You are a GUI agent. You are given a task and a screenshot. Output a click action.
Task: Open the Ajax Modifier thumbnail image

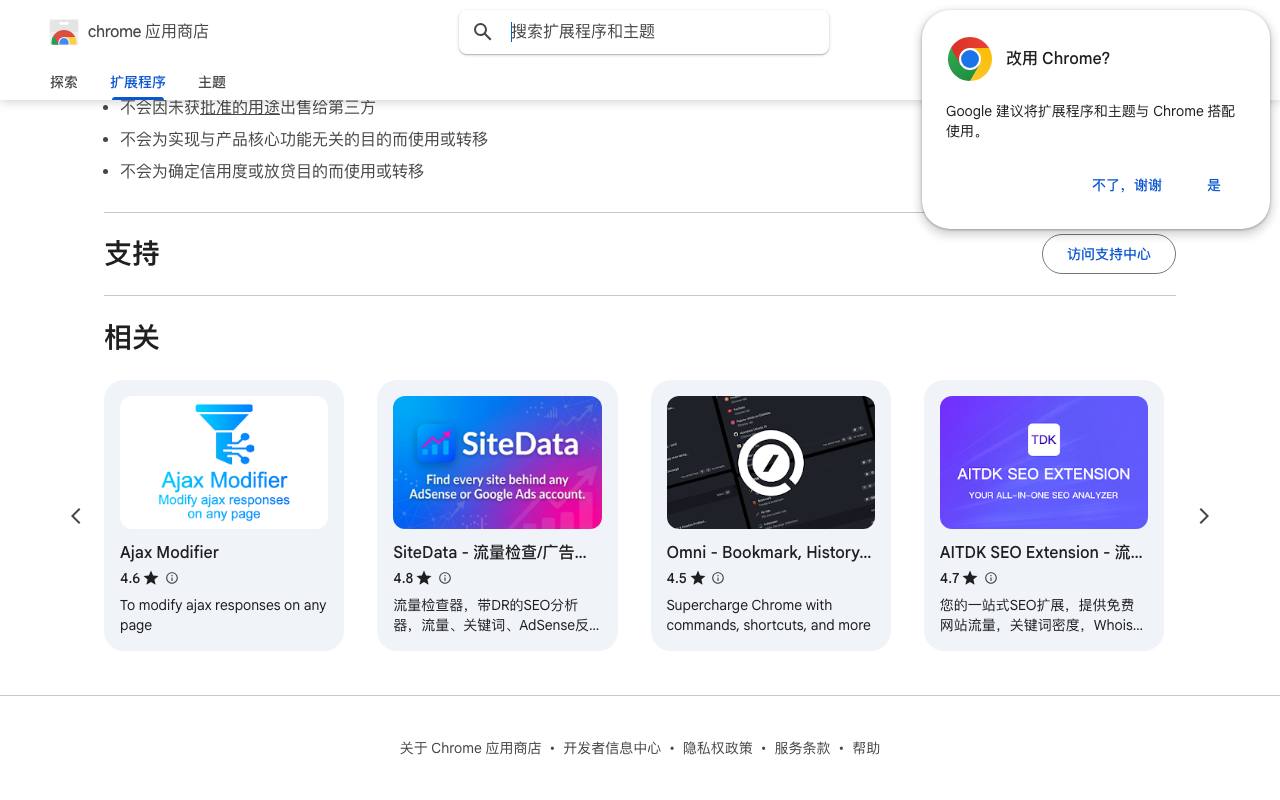224,462
